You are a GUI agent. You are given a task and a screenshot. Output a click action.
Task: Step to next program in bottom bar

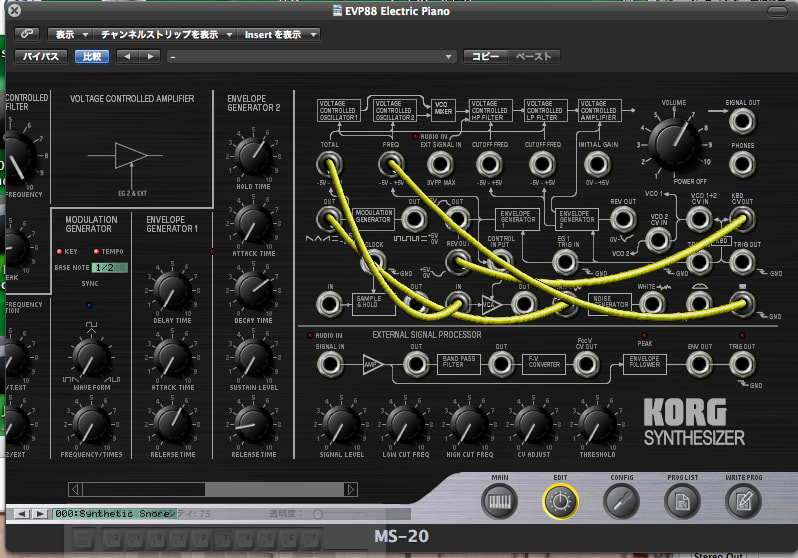(40, 514)
